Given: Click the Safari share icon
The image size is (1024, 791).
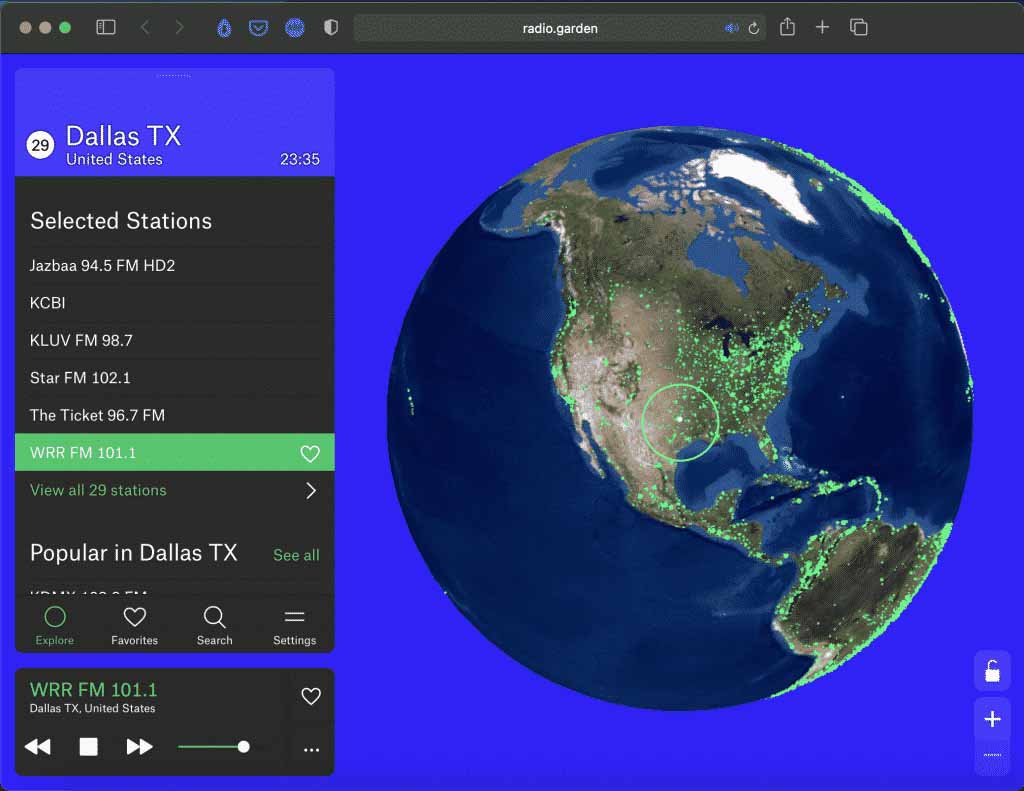Looking at the screenshot, I should coord(787,28).
